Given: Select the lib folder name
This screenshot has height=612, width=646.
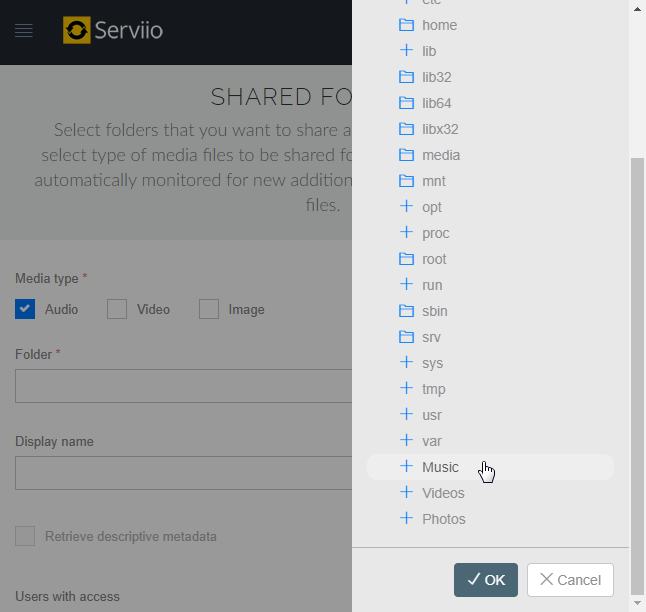Looking at the screenshot, I should pos(429,51).
